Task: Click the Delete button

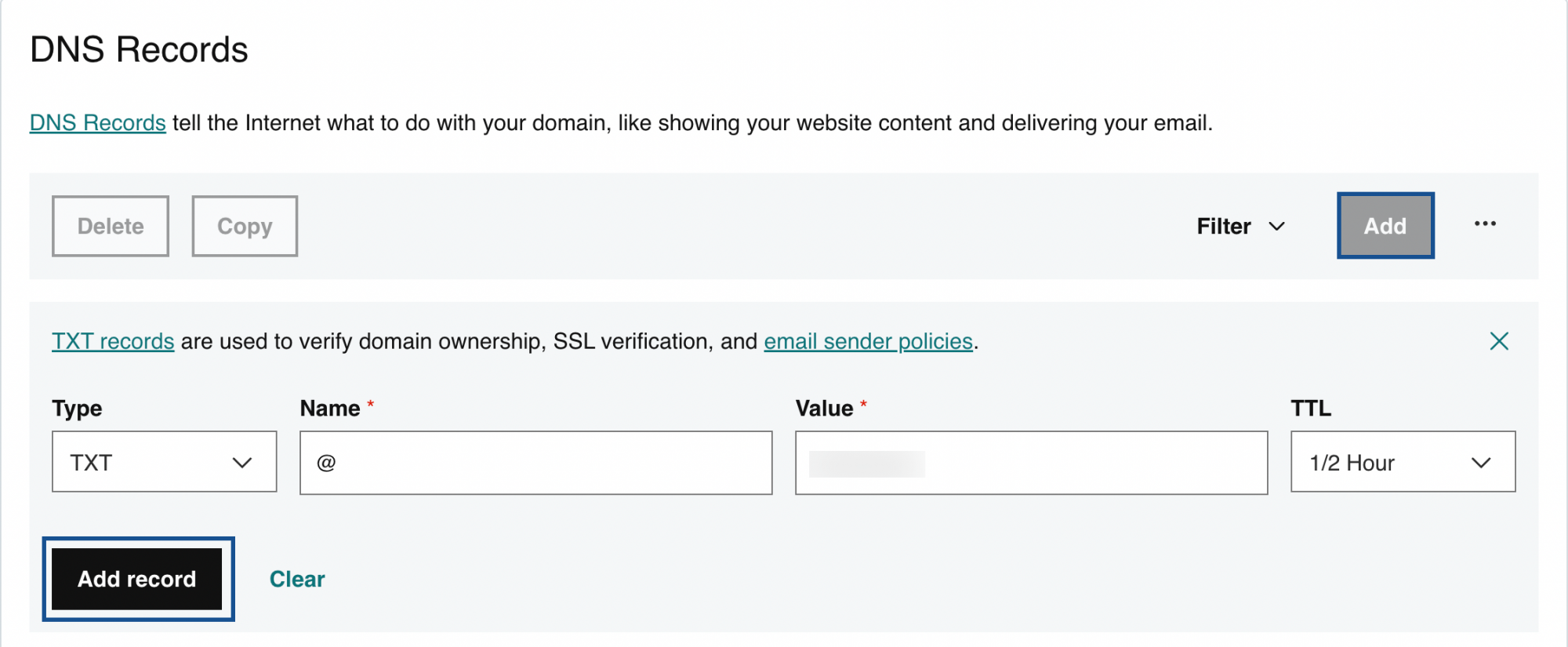Action: point(110,226)
